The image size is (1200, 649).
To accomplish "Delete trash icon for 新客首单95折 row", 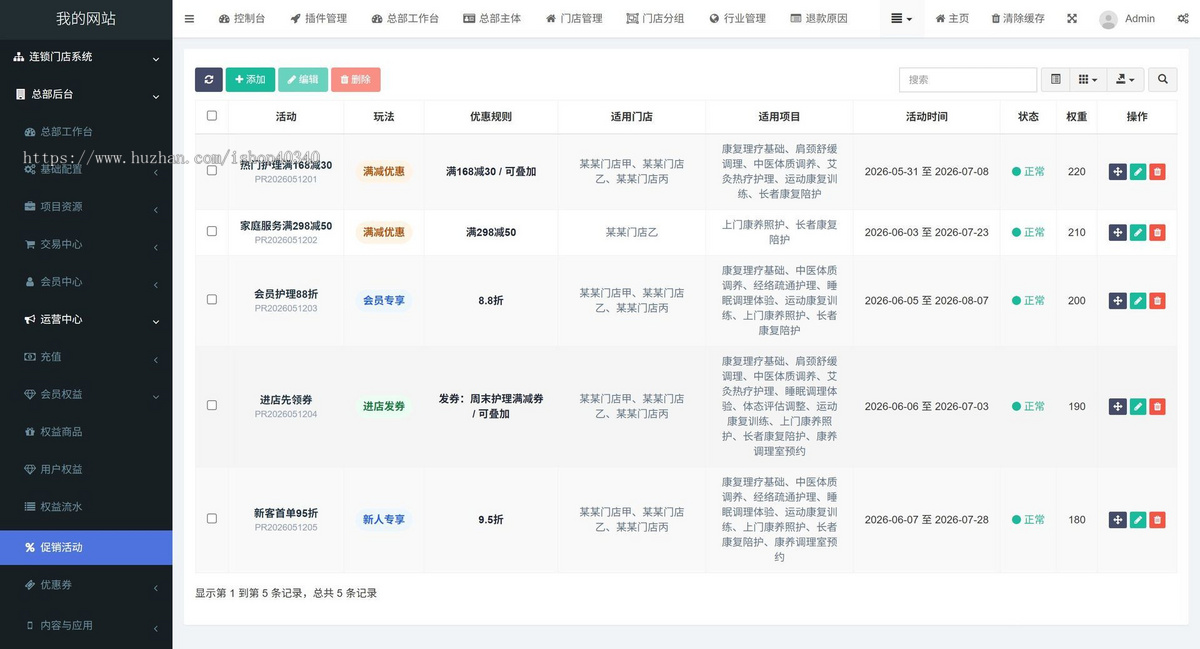I will [1157, 519].
